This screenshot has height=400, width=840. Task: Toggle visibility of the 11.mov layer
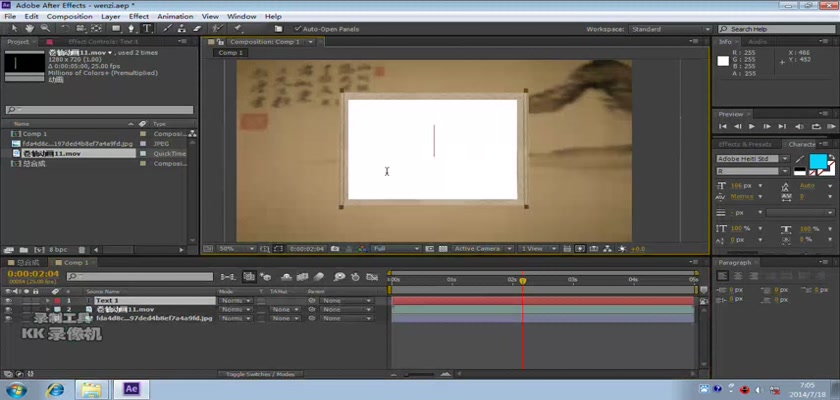pos(8,310)
